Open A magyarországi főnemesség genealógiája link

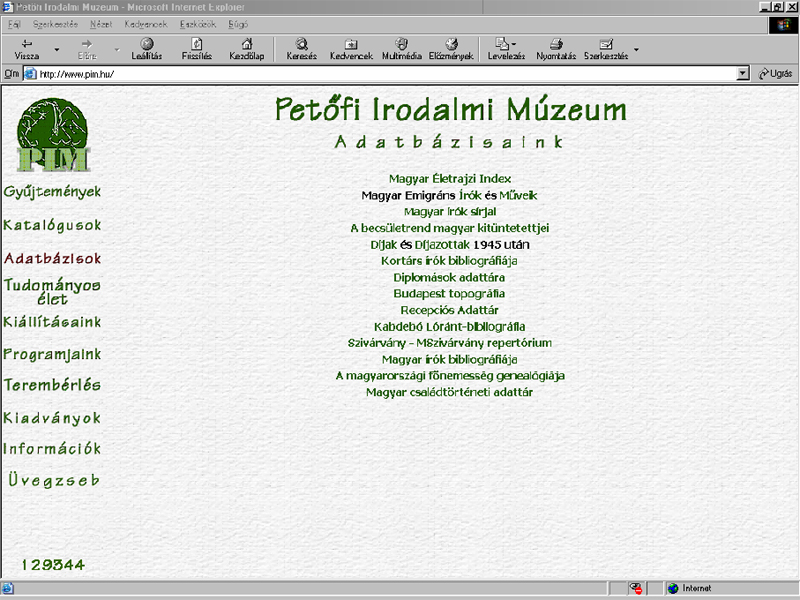[450, 376]
